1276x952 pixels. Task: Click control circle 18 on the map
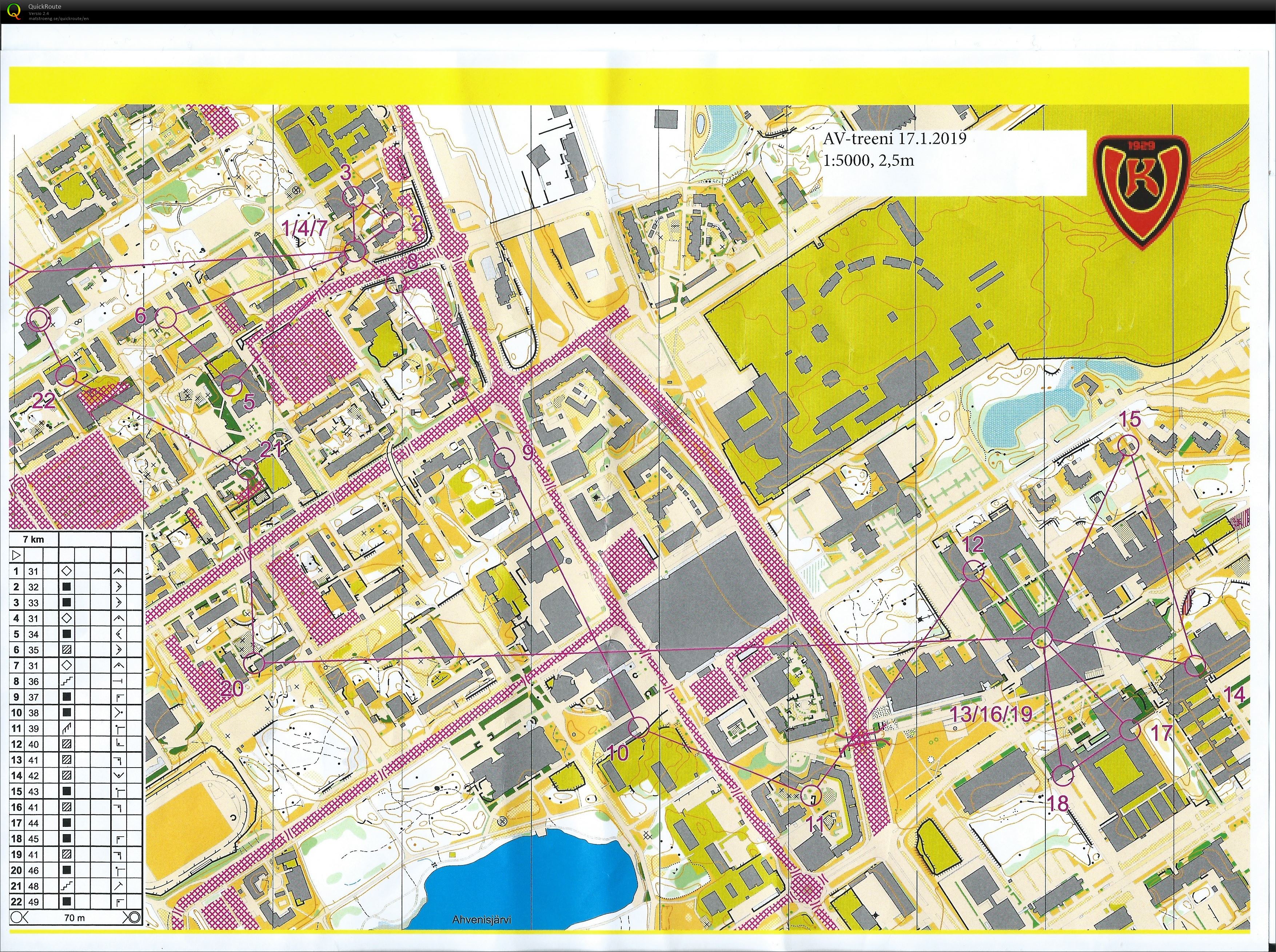(1063, 776)
